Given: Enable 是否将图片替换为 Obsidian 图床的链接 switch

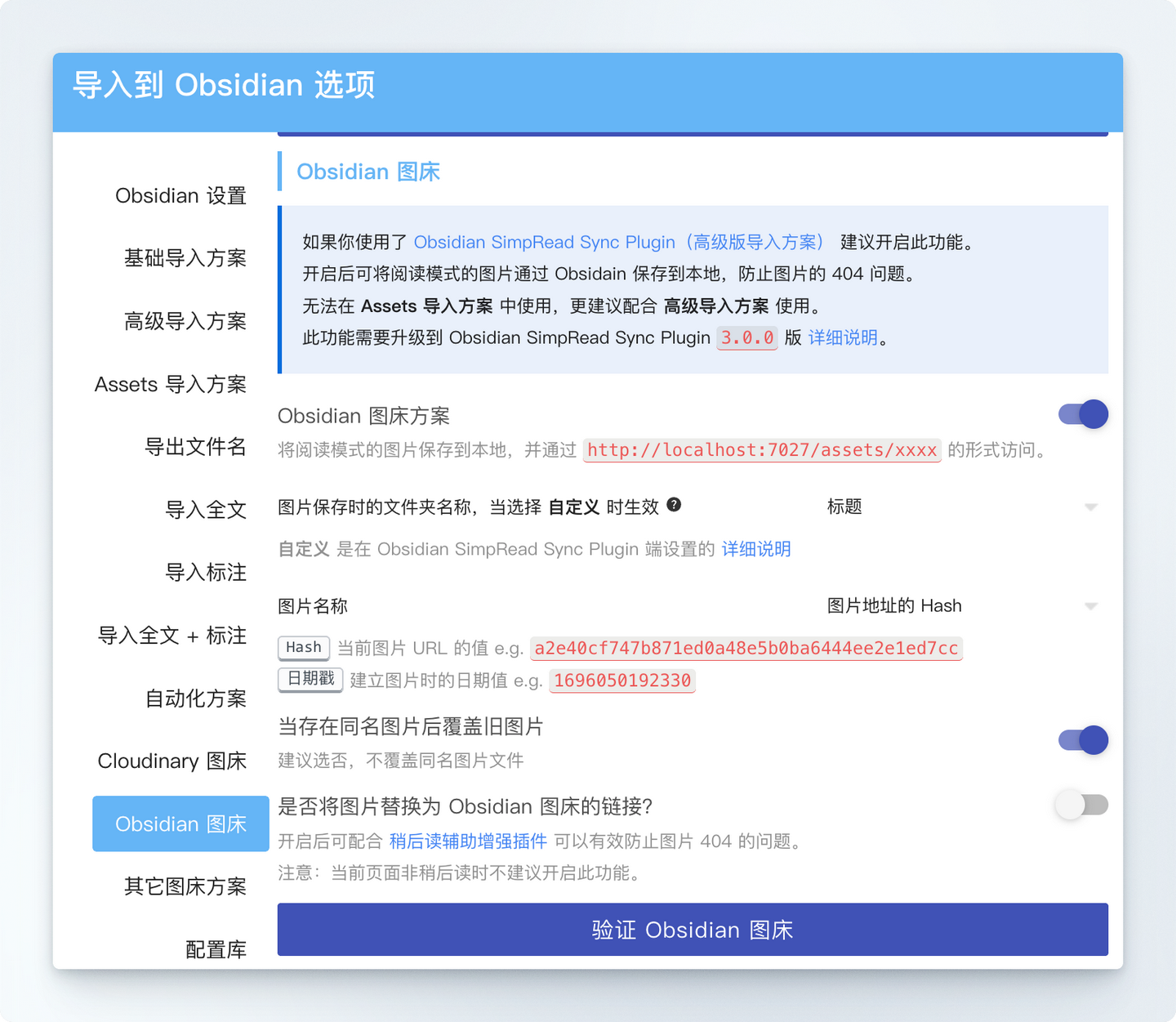Looking at the screenshot, I should coord(1081,805).
